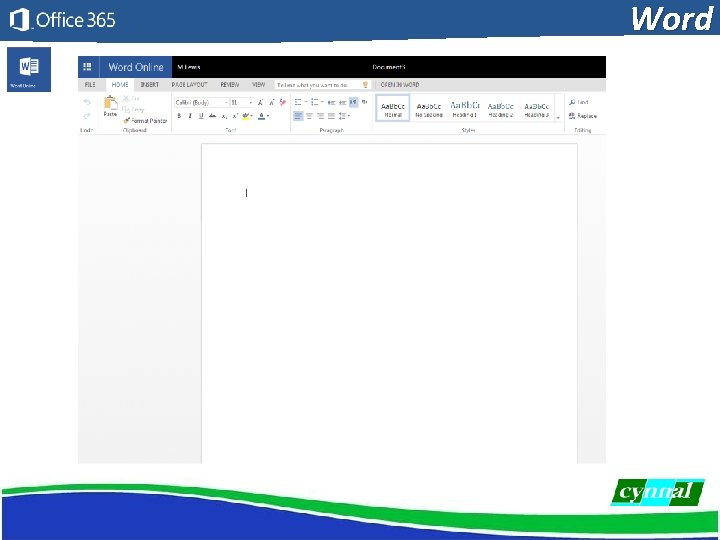Click the Replace button
Image resolution: width=720 pixels, height=540 pixels.
(583, 116)
